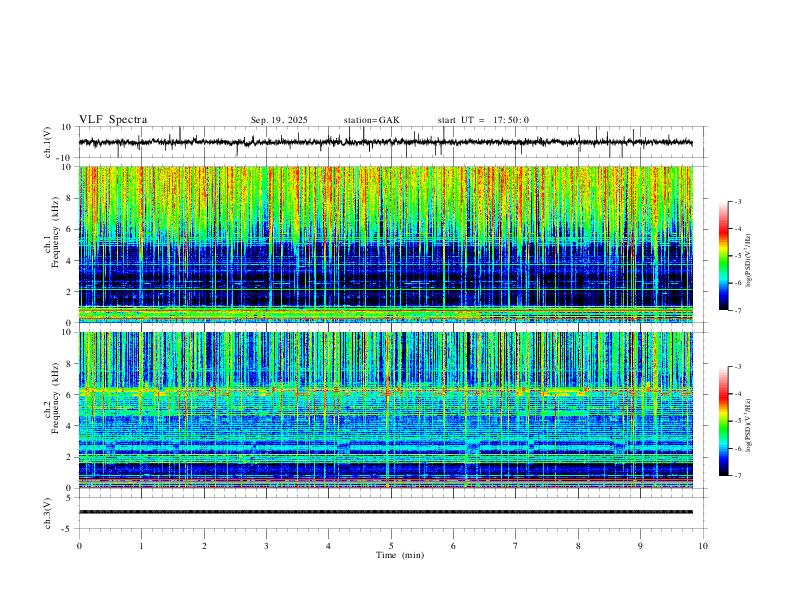Click the ch.1 spectrogram dark blue 2-4 kHz region
Image resolution: width=792 pixels, height=612 pixels.
(x=385, y=275)
